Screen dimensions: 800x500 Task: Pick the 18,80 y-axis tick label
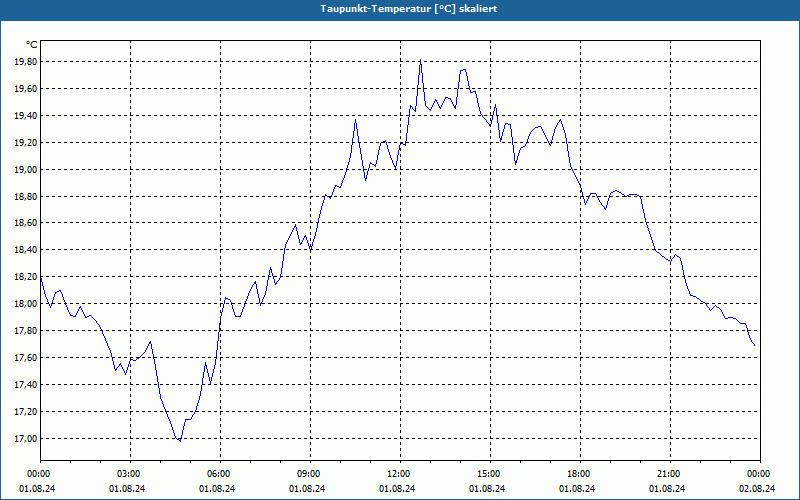(x=26, y=196)
